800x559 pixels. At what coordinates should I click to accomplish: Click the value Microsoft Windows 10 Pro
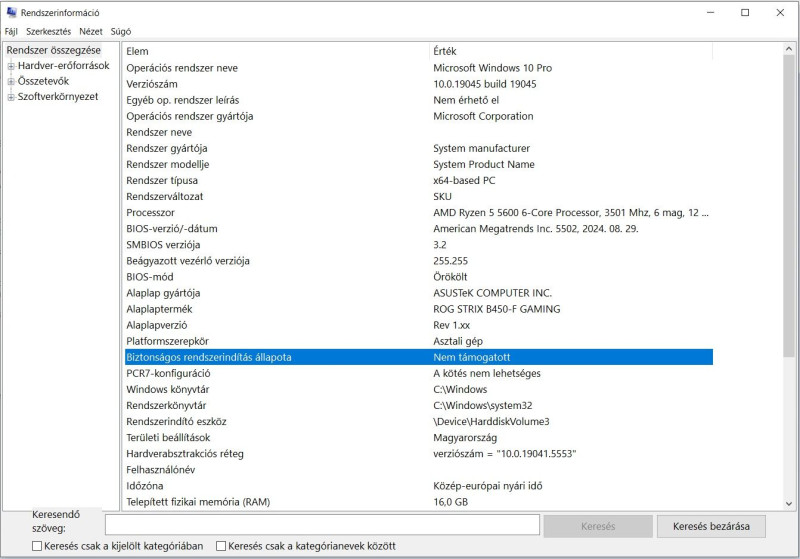coord(492,68)
